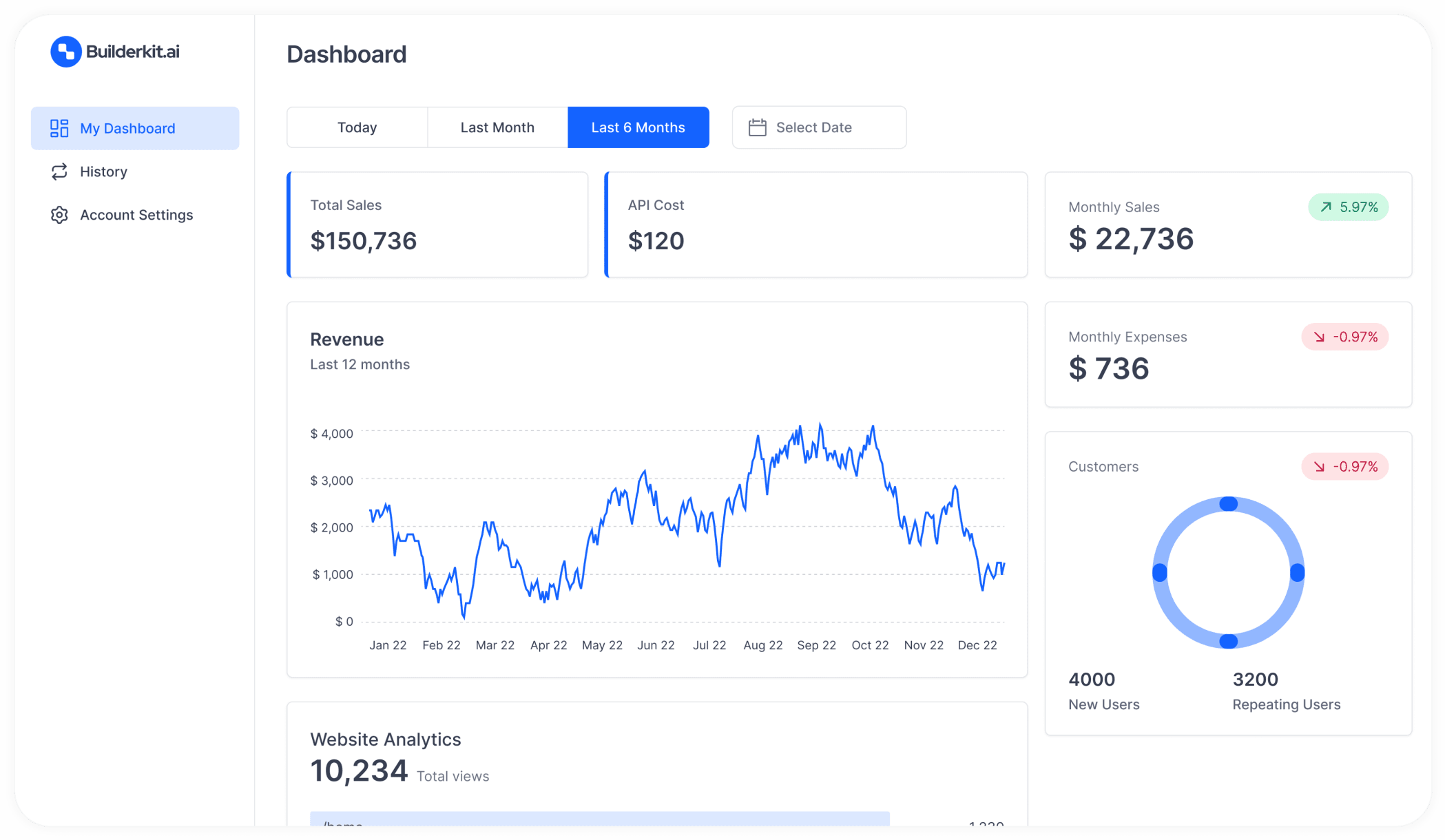The image size is (1445, 840).
Task: Click the bottom handle of Customers donut
Action: 1229,642
